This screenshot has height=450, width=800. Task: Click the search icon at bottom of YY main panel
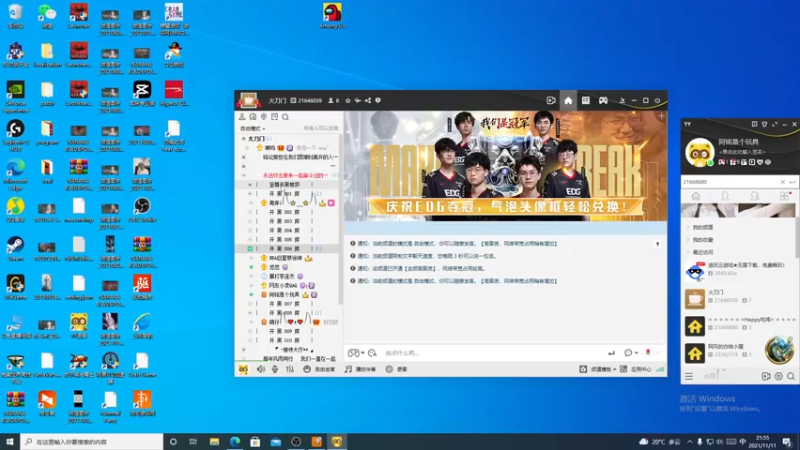coord(791,377)
